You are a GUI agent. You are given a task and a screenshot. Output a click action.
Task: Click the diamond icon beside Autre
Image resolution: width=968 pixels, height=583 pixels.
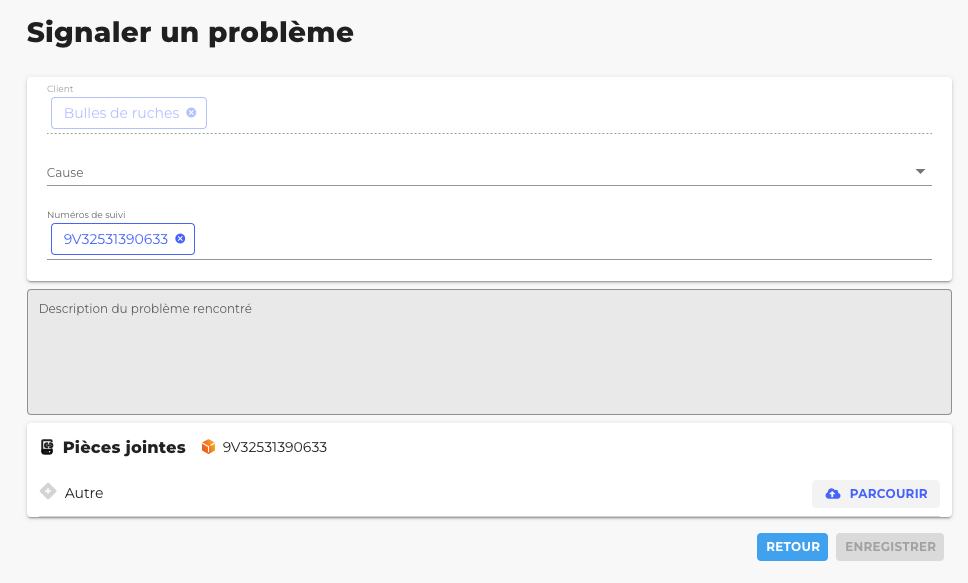(47, 492)
